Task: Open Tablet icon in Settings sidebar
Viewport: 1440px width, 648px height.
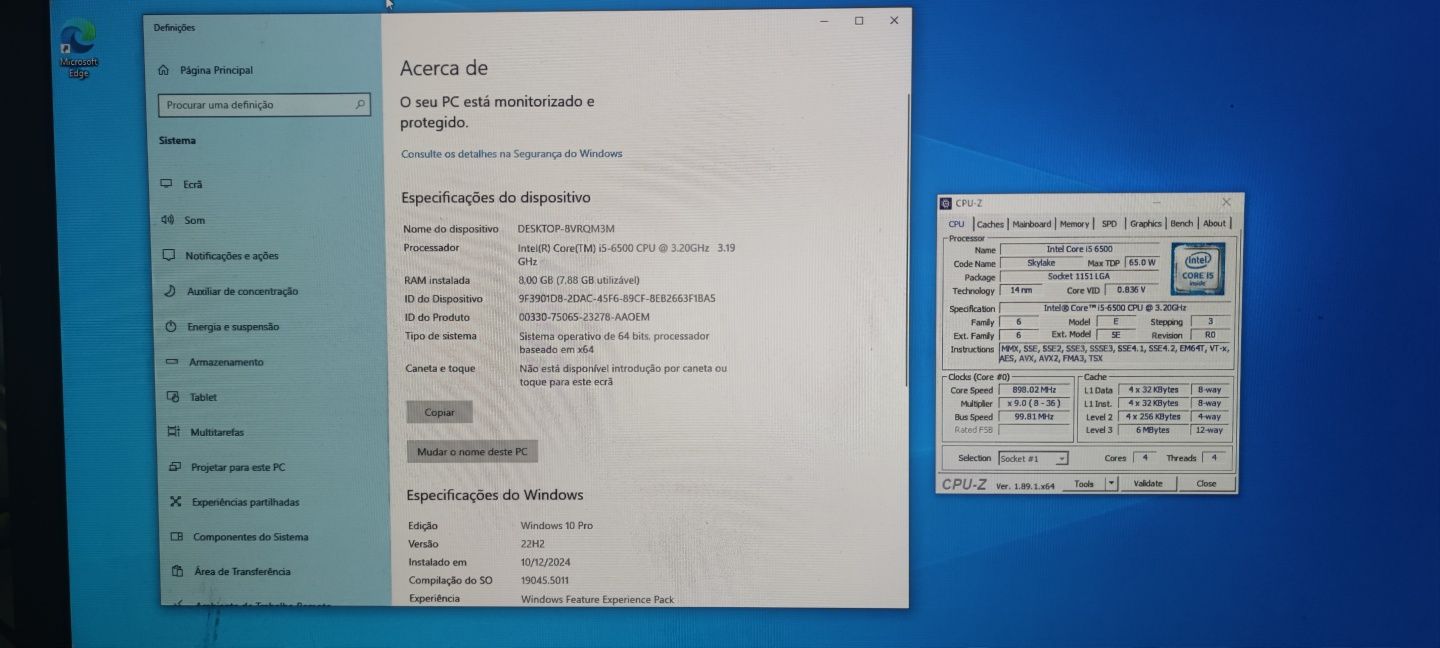Action: [173, 397]
